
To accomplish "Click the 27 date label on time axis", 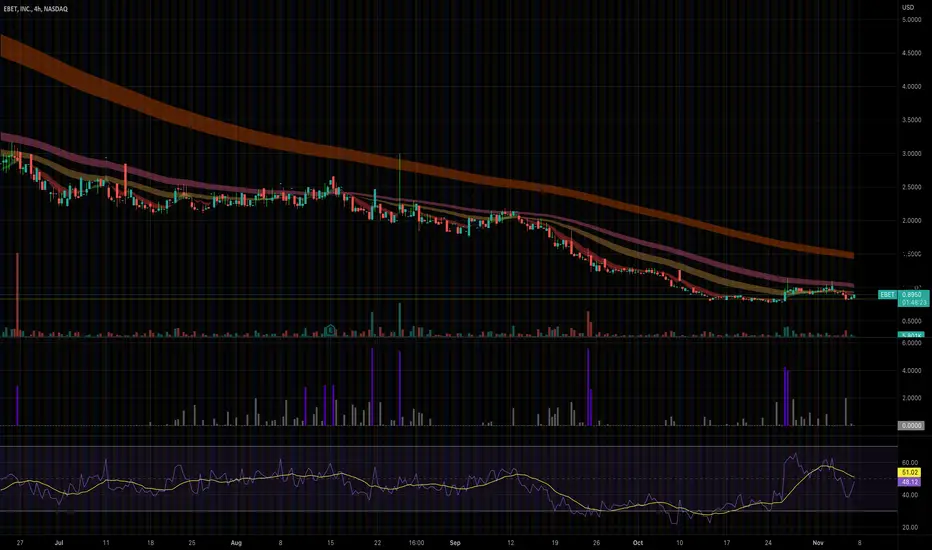I will (20, 543).
